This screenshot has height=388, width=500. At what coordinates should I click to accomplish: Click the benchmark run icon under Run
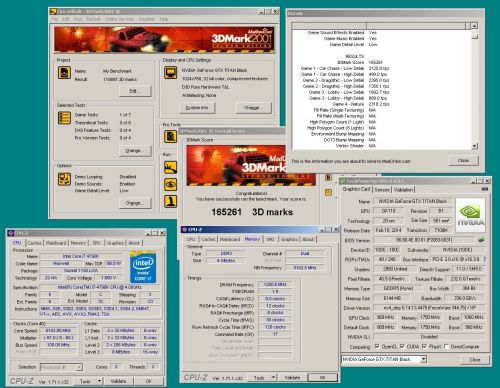pyautogui.click(x=170, y=167)
